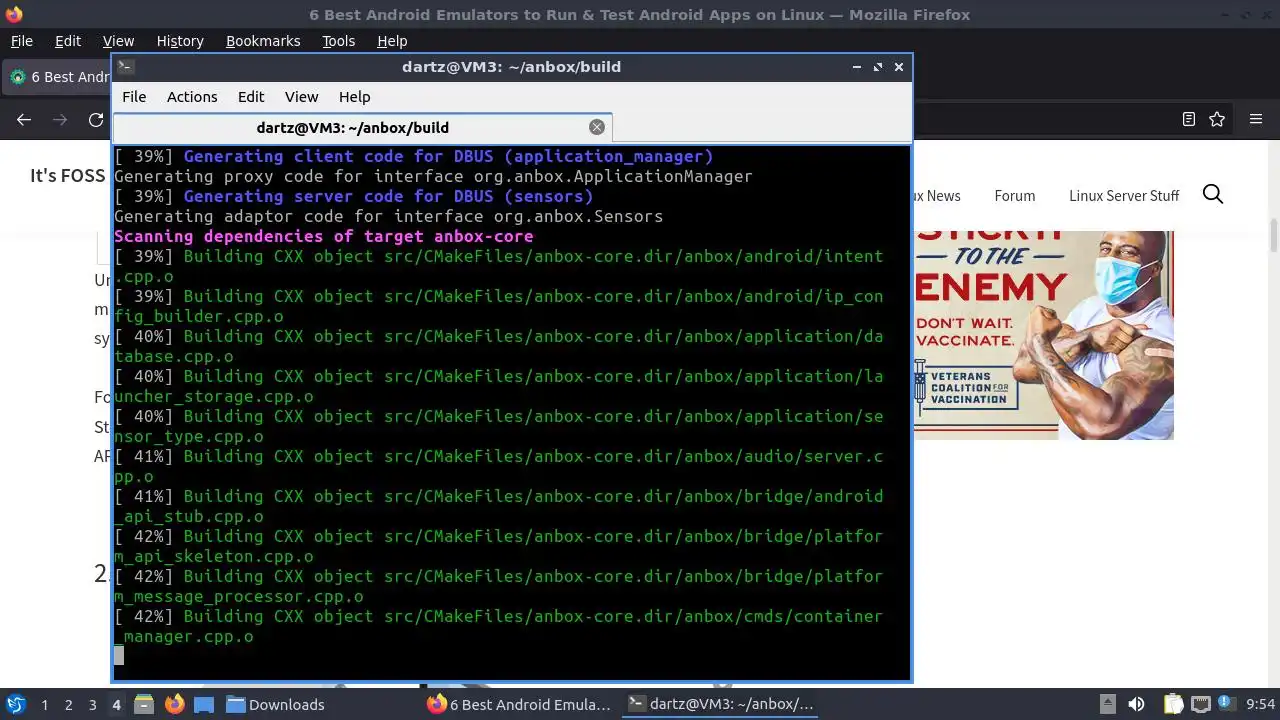
Task: Open the network connection tray icon
Action: [x=1201, y=704]
